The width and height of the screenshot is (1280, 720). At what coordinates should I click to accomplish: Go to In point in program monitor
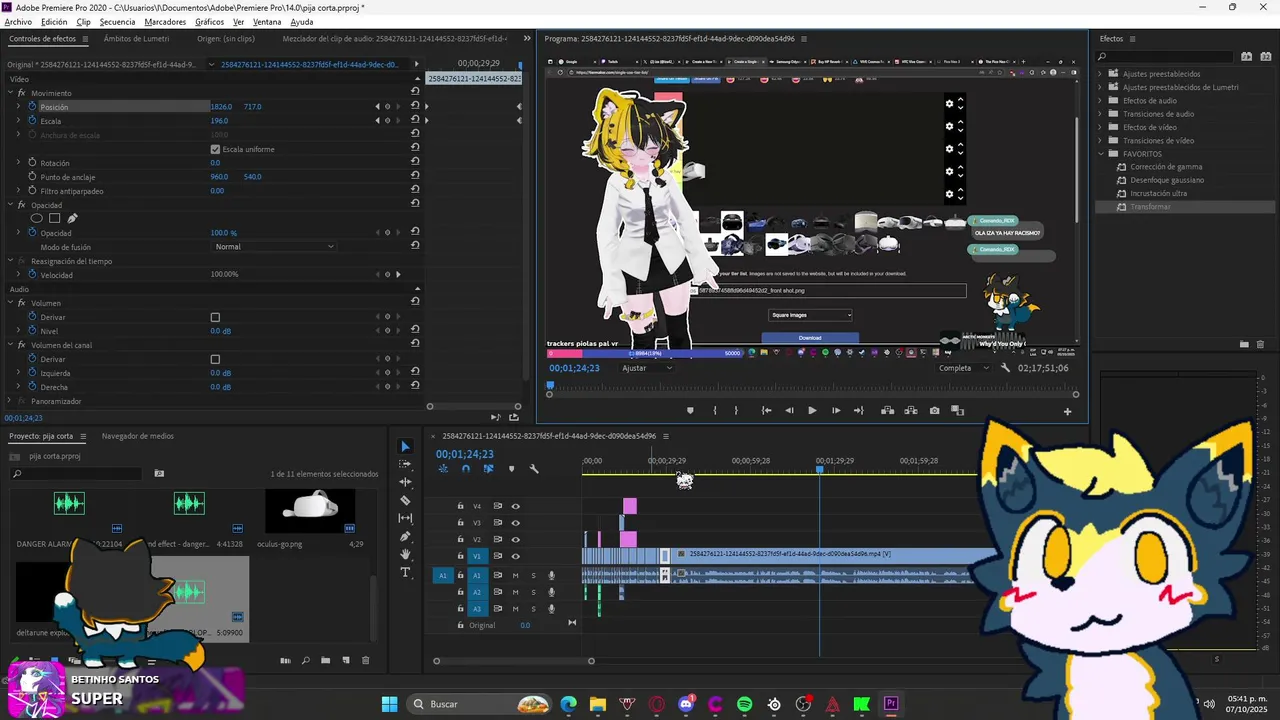(766, 411)
